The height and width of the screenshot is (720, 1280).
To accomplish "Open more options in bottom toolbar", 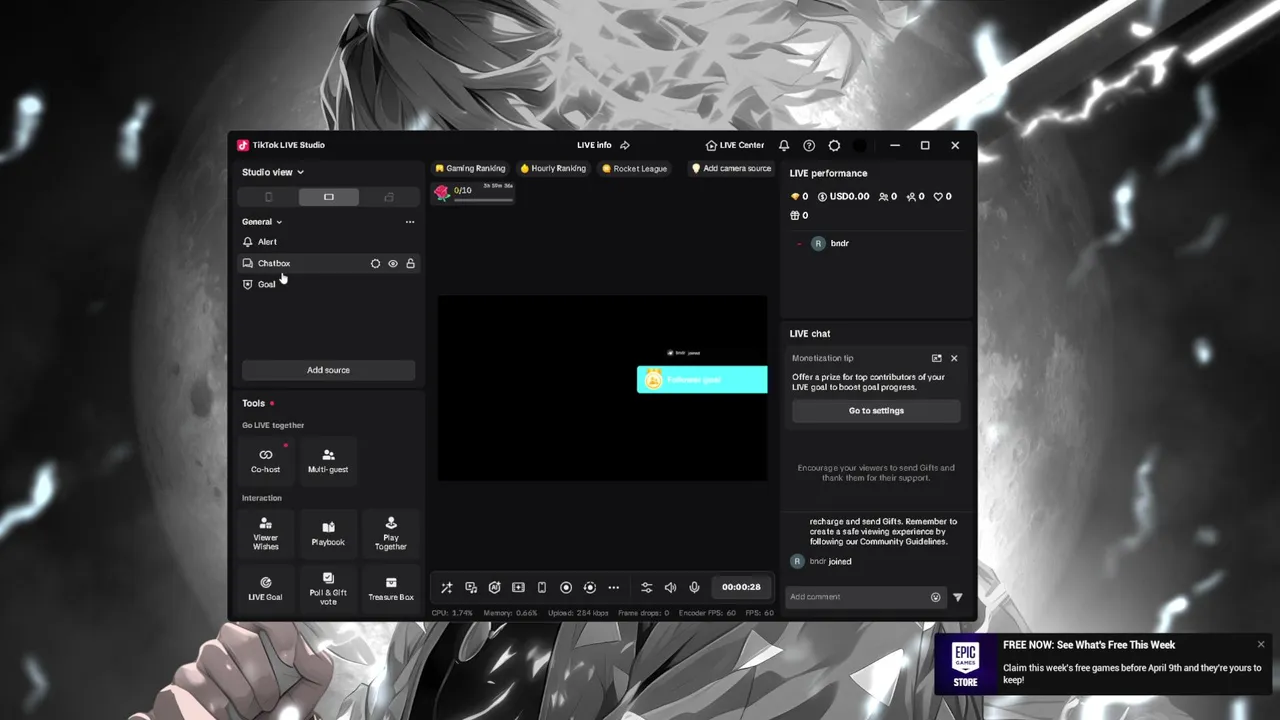I will 614,587.
